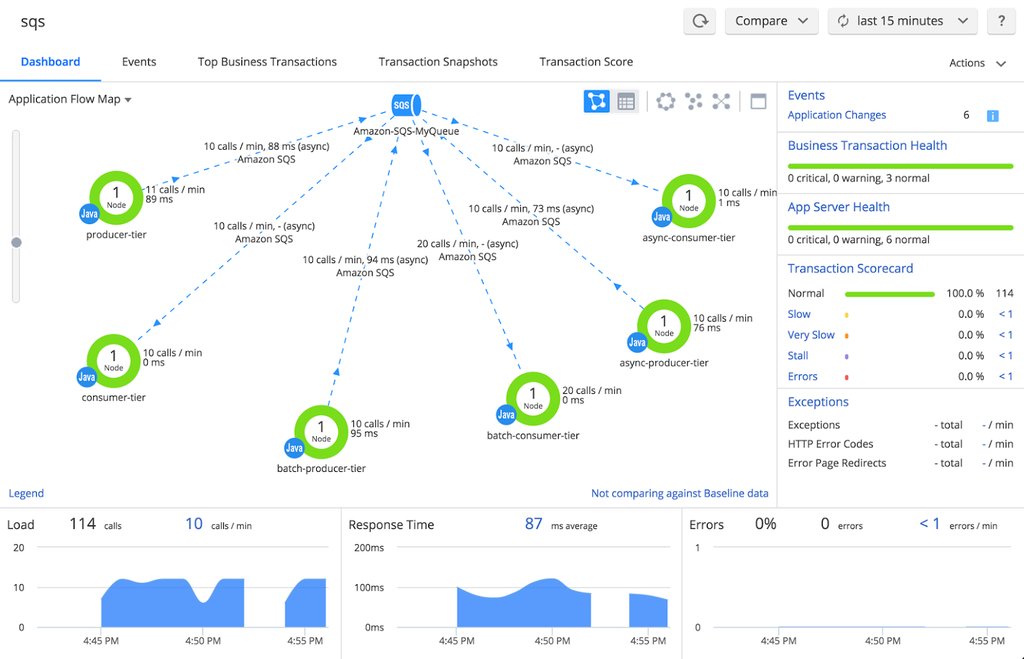The height and width of the screenshot is (659, 1024).
Task: Toggle the flow map view button on
Action: [597, 101]
